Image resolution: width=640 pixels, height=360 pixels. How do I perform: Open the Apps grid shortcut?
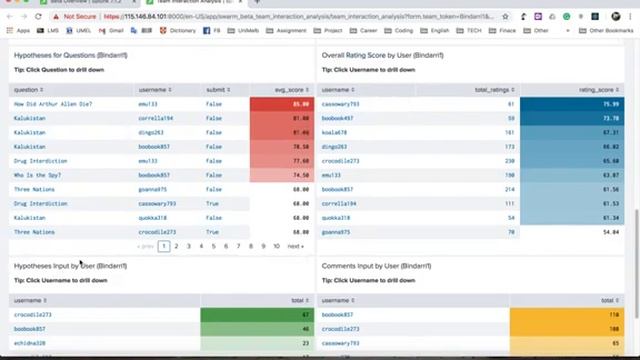(x=18, y=31)
